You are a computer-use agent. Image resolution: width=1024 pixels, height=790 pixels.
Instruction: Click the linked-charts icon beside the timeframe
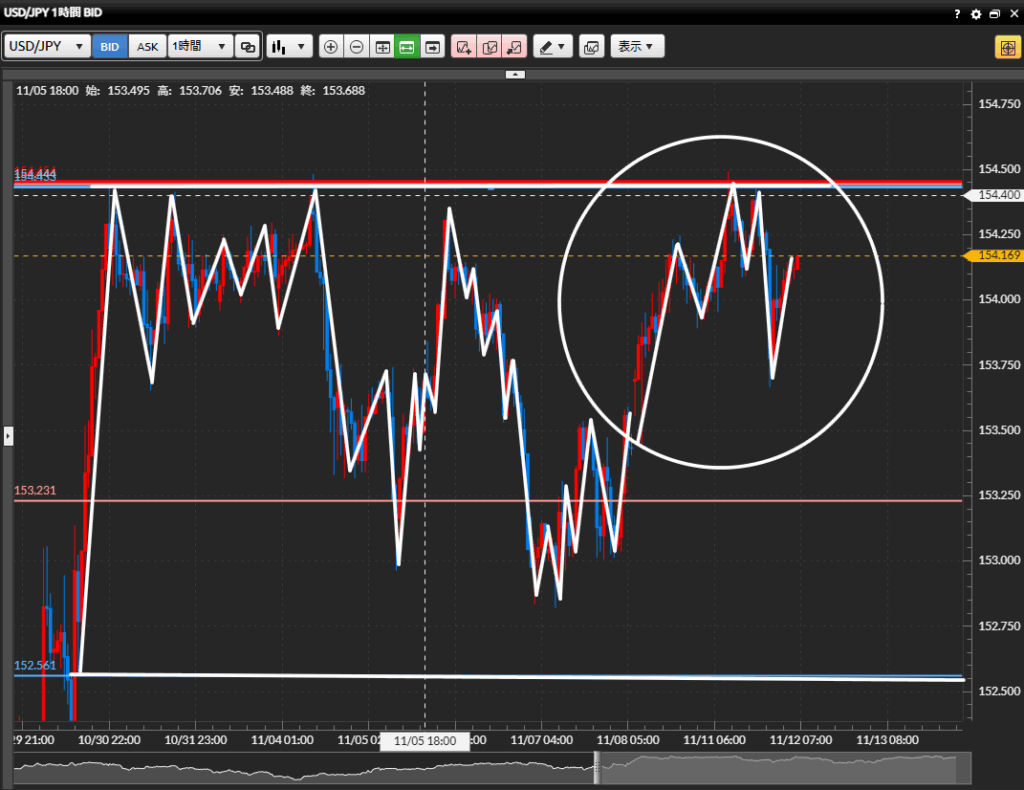(249, 47)
